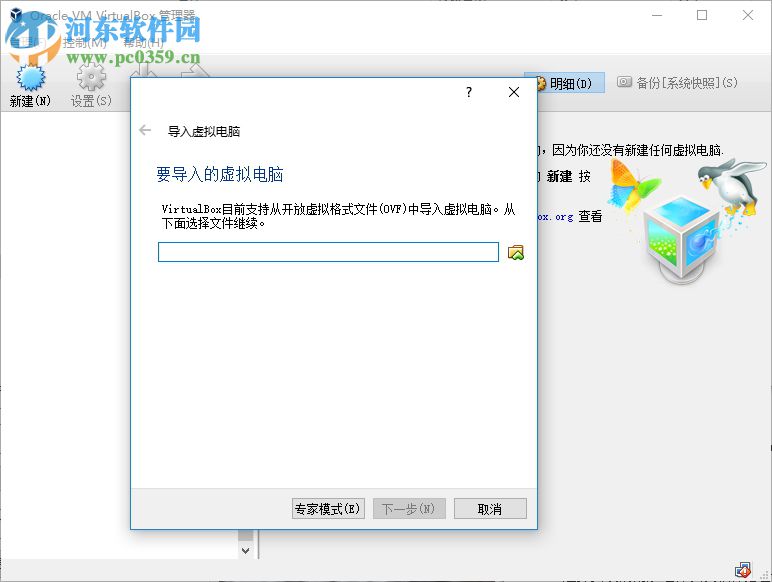Click Expert Mode (专家模式) button
772x582 pixels.
pyautogui.click(x=328, y=509)
